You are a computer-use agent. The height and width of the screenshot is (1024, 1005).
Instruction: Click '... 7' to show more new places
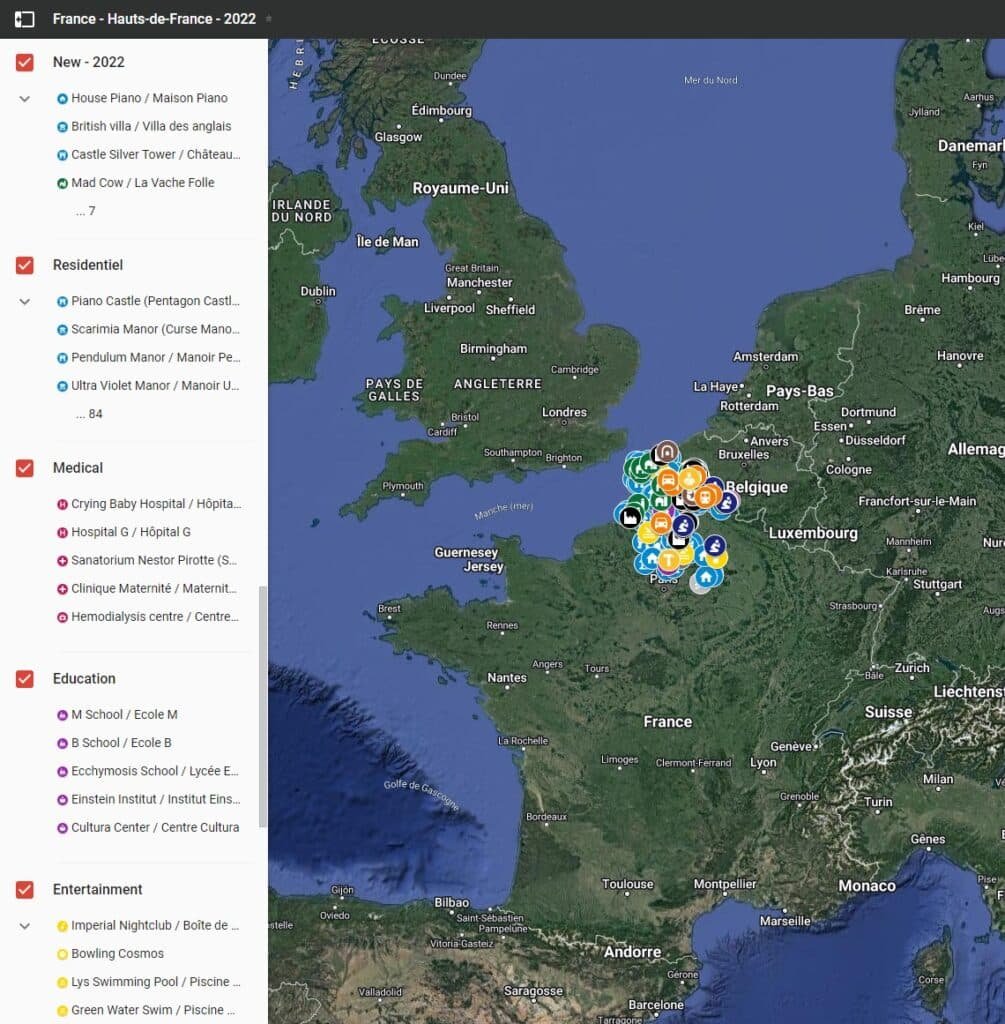pos(85,210)
